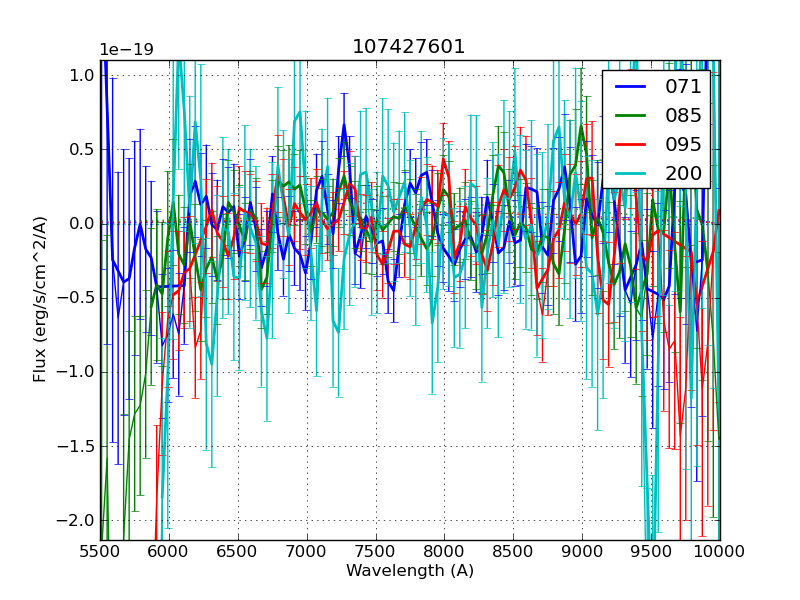Click the -1.0 y-axis tick label
The image size is (800, 600).
[78, 372]
